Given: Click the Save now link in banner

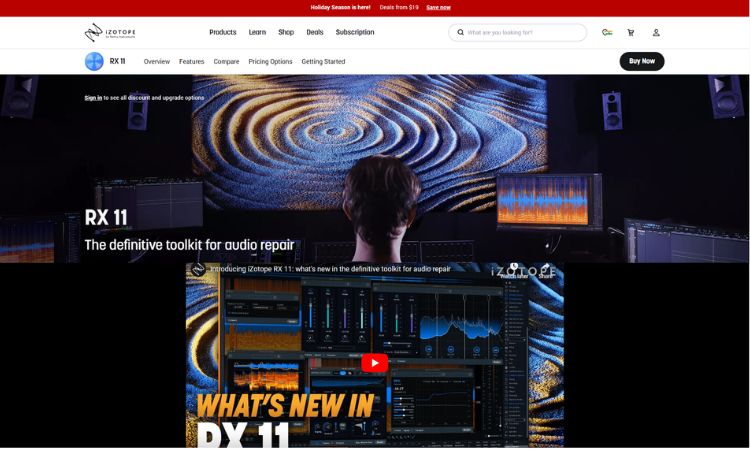Looking at the screenshot, I should [439, 7].
